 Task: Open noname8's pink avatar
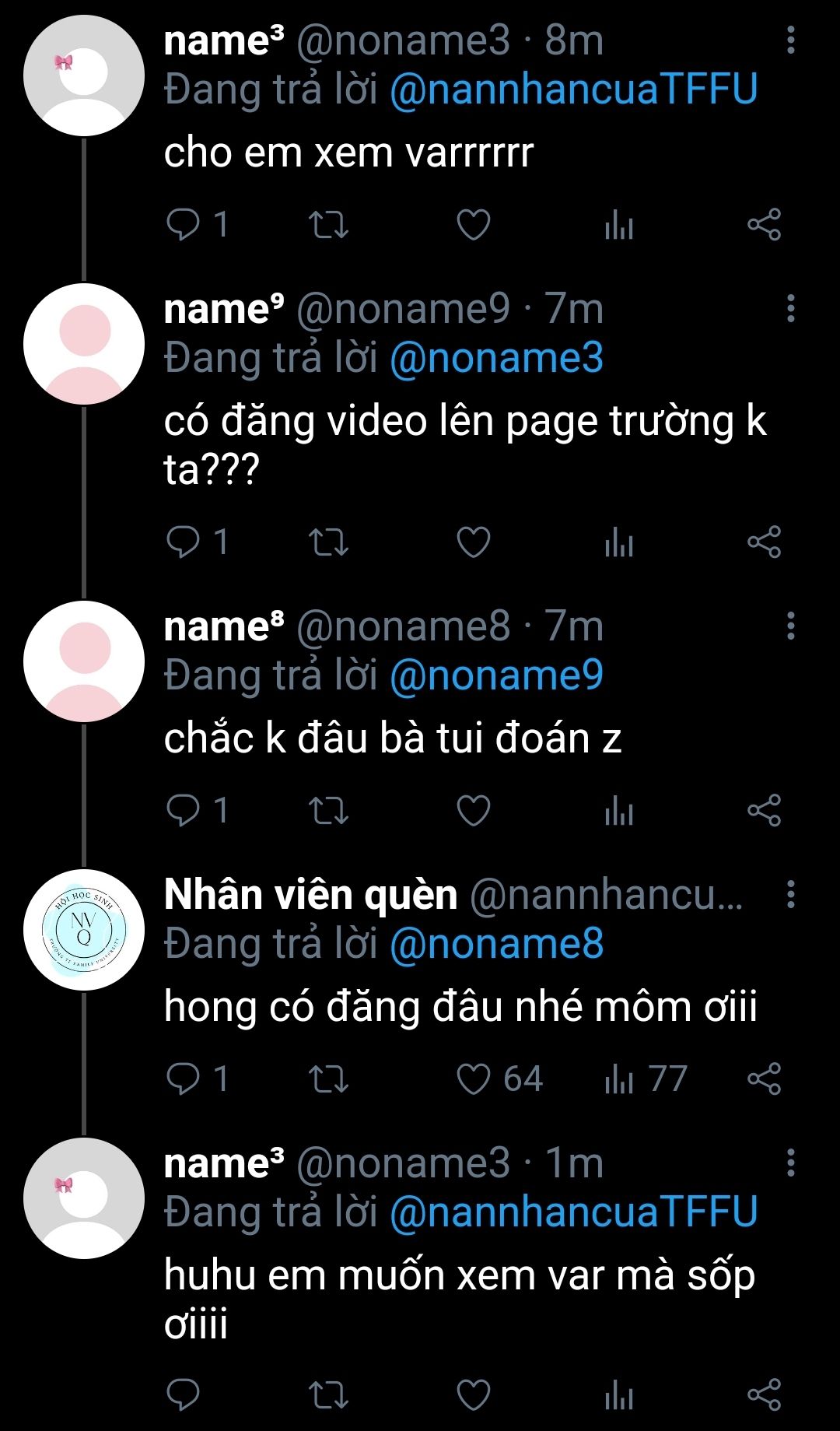[x=84, y=661]
